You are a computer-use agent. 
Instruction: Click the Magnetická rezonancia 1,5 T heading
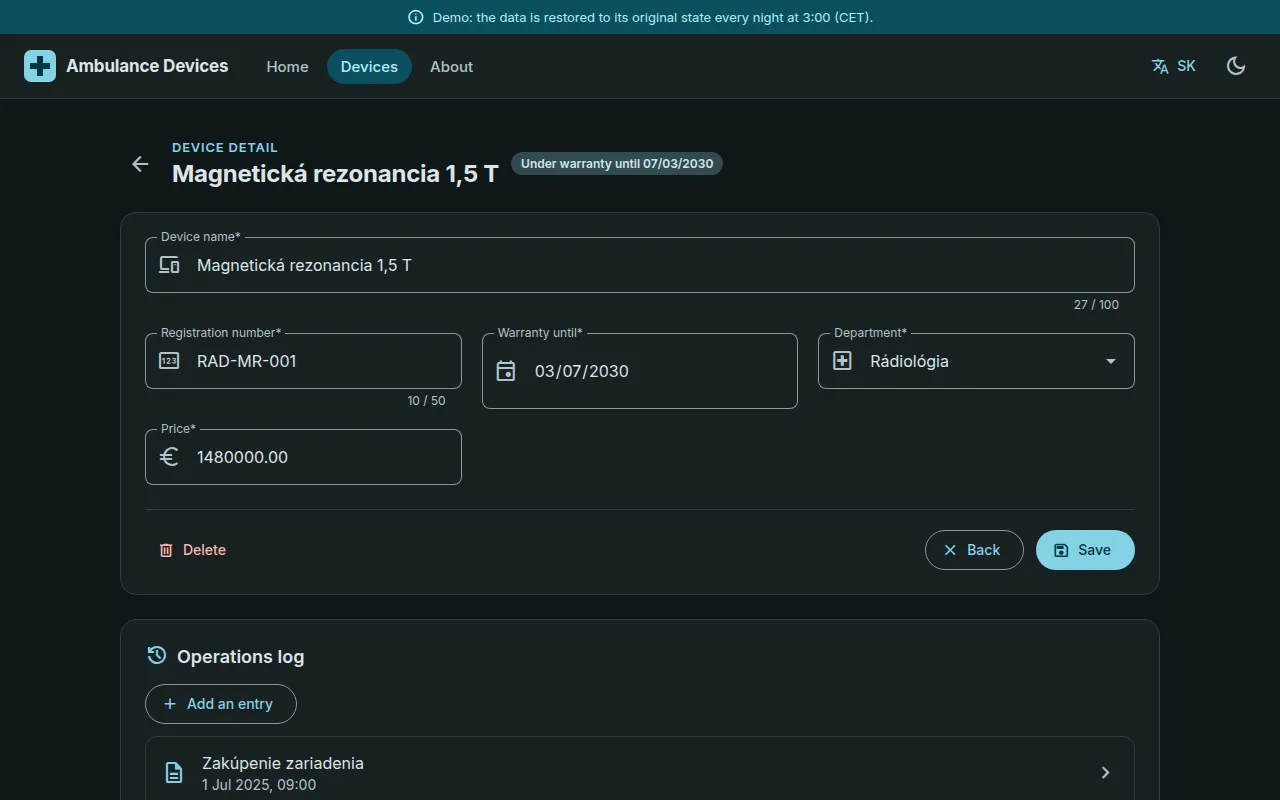[x=335, y=174]
